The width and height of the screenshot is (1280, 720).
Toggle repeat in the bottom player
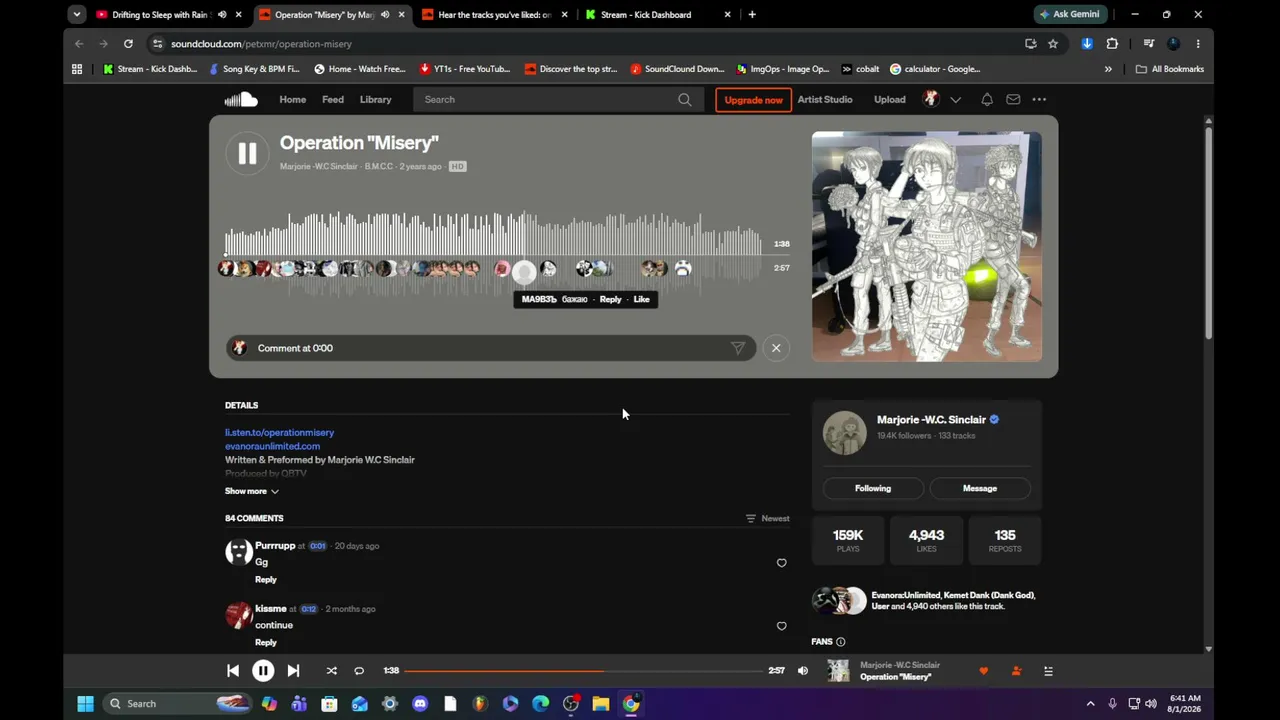359,671
